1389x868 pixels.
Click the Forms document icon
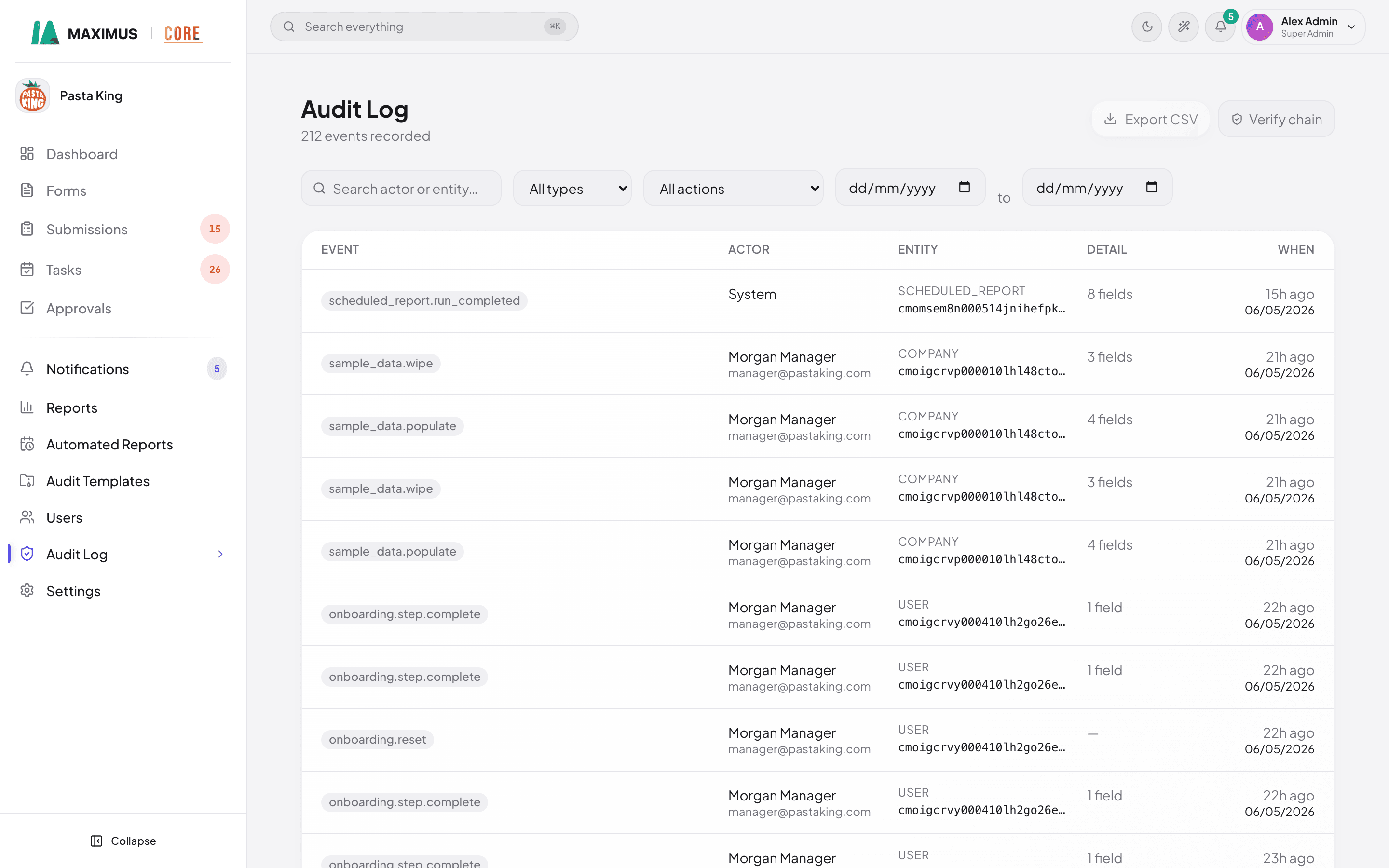(27, 190)
